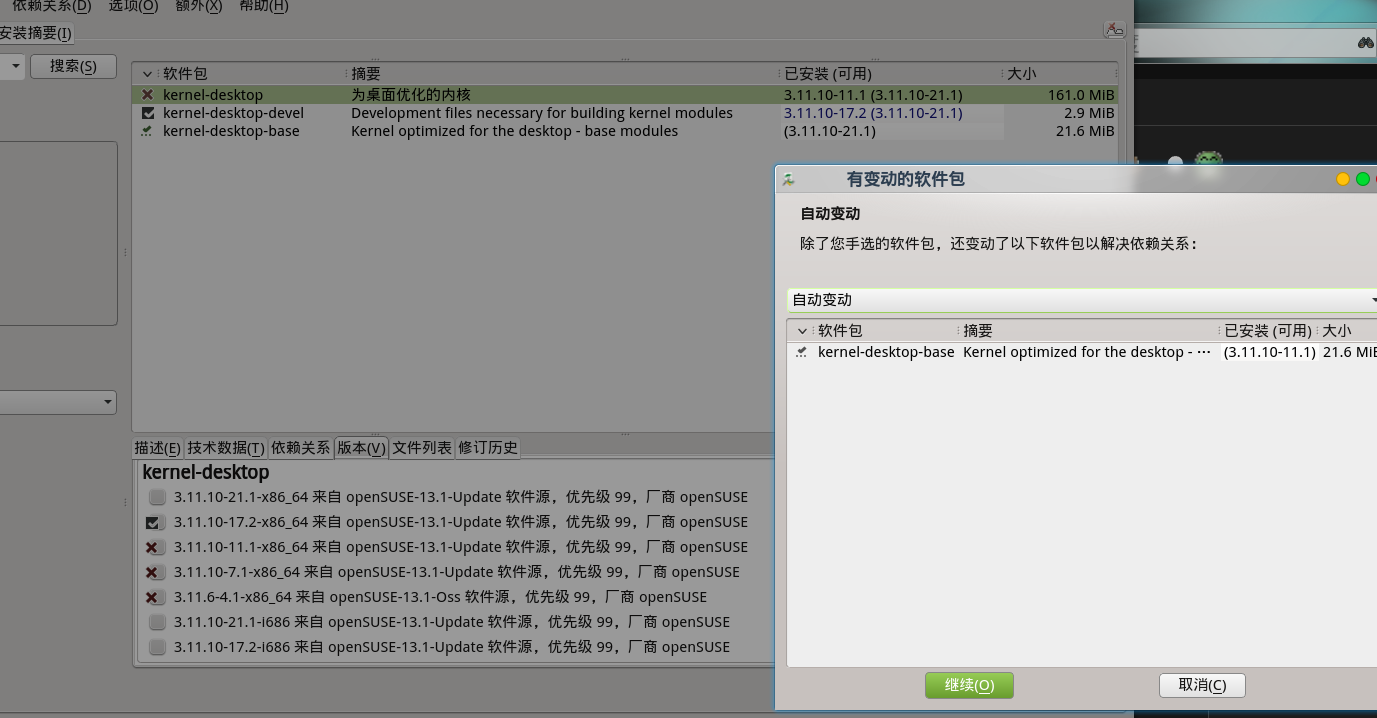
Task: Open the 依赖关系(D) menu
Action: click(x=50, y=6)
